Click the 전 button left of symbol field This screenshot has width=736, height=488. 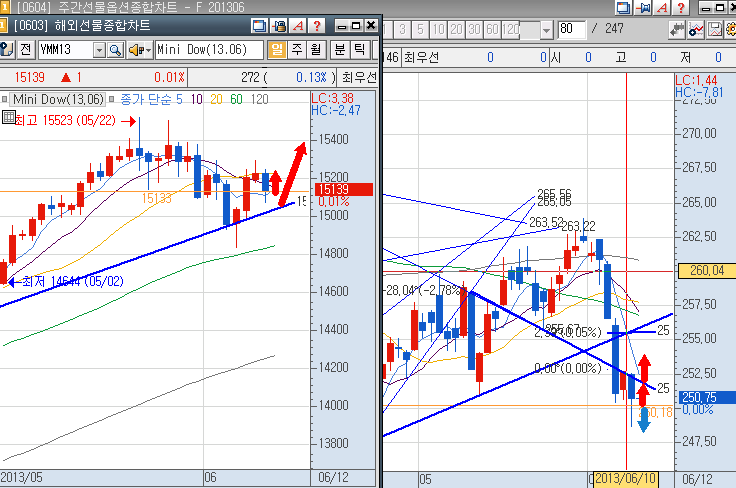(x=24, y=49)
